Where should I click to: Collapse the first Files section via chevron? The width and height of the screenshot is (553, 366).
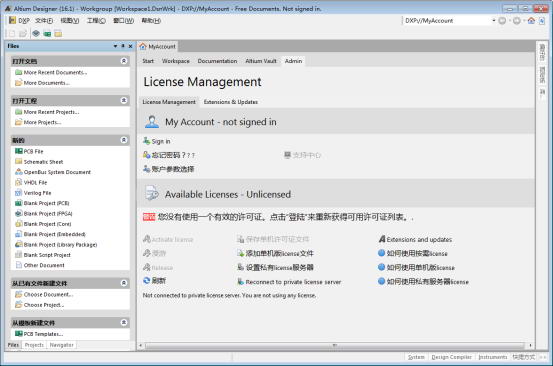[x=124, y=61]
